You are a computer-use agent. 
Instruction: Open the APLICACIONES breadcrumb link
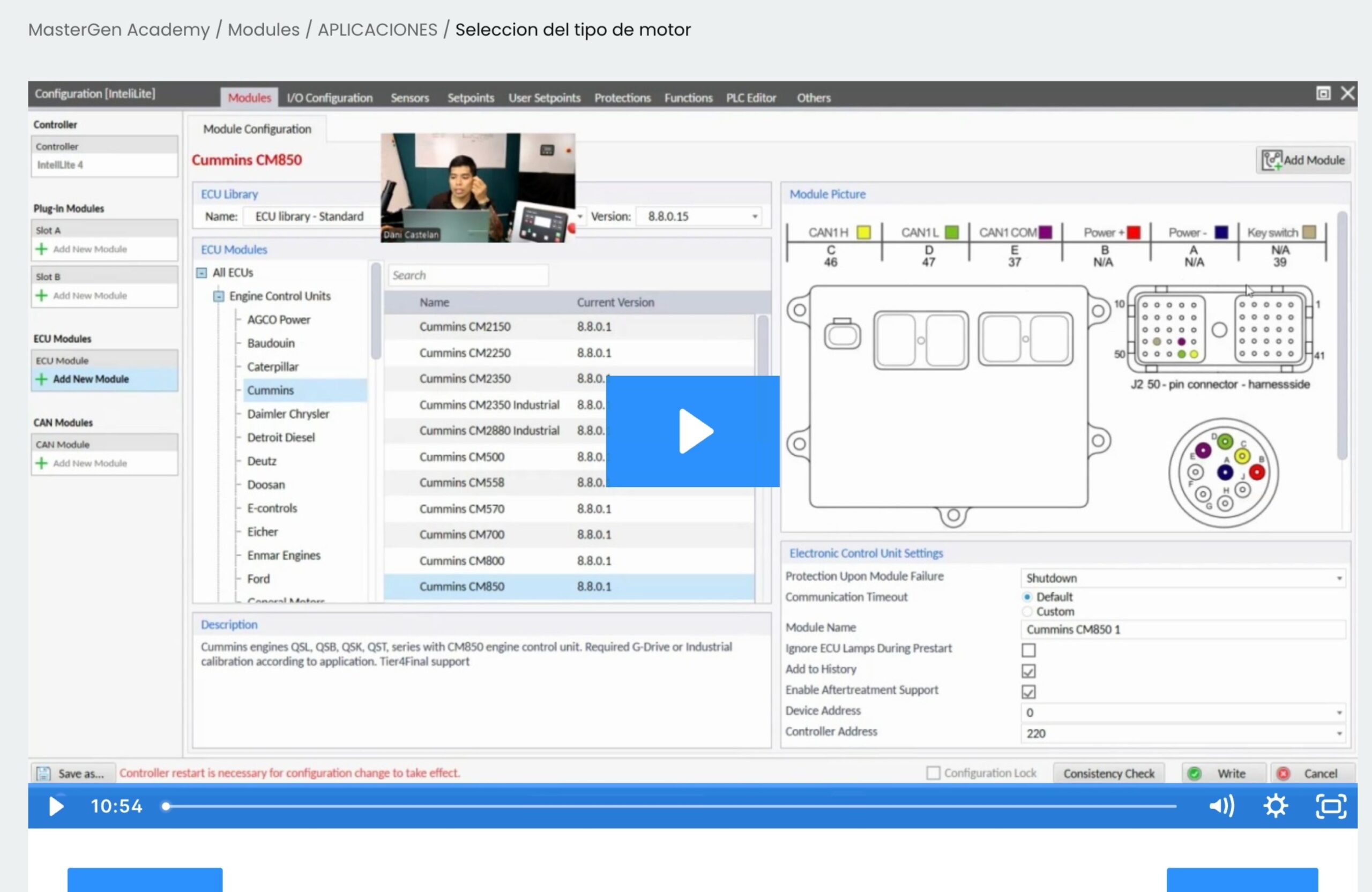378,29
